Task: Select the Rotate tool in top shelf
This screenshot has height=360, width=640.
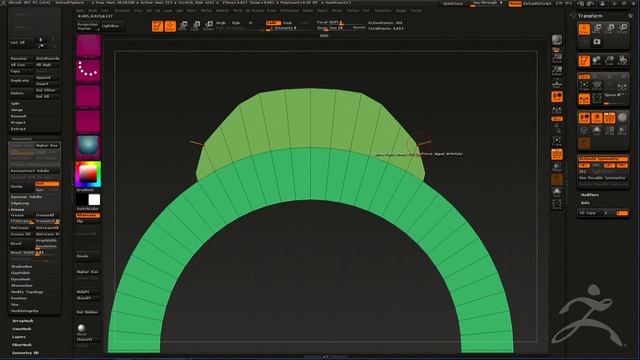Action: pos(208,26)
